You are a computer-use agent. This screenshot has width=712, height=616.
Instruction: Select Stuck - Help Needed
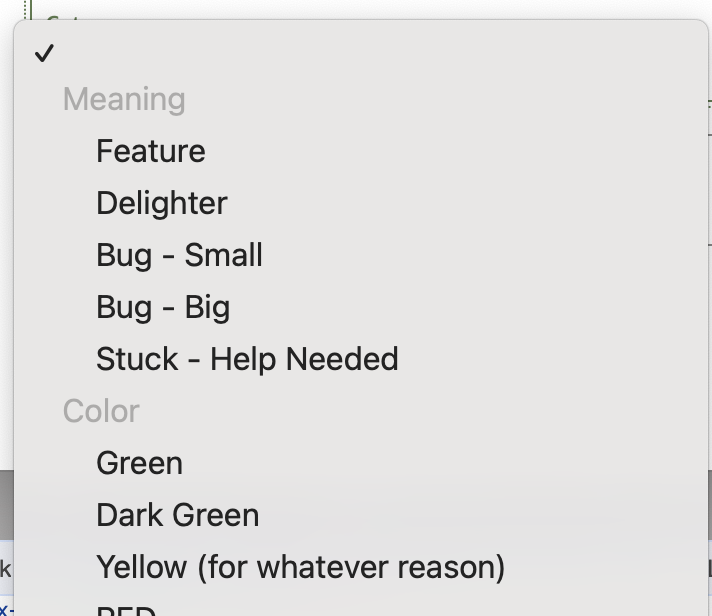tap(247, 359)
